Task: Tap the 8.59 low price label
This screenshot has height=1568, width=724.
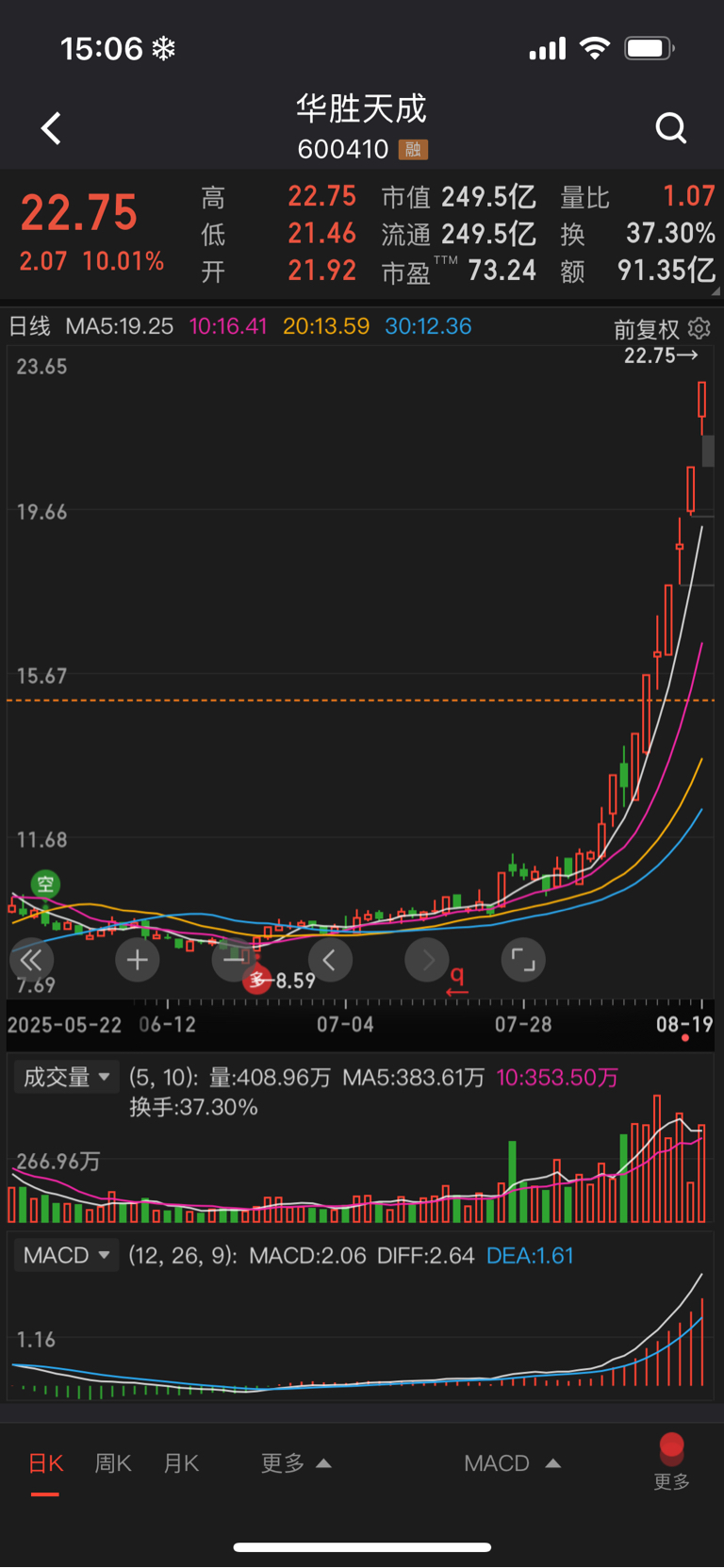Action: [x=295, y=981]
